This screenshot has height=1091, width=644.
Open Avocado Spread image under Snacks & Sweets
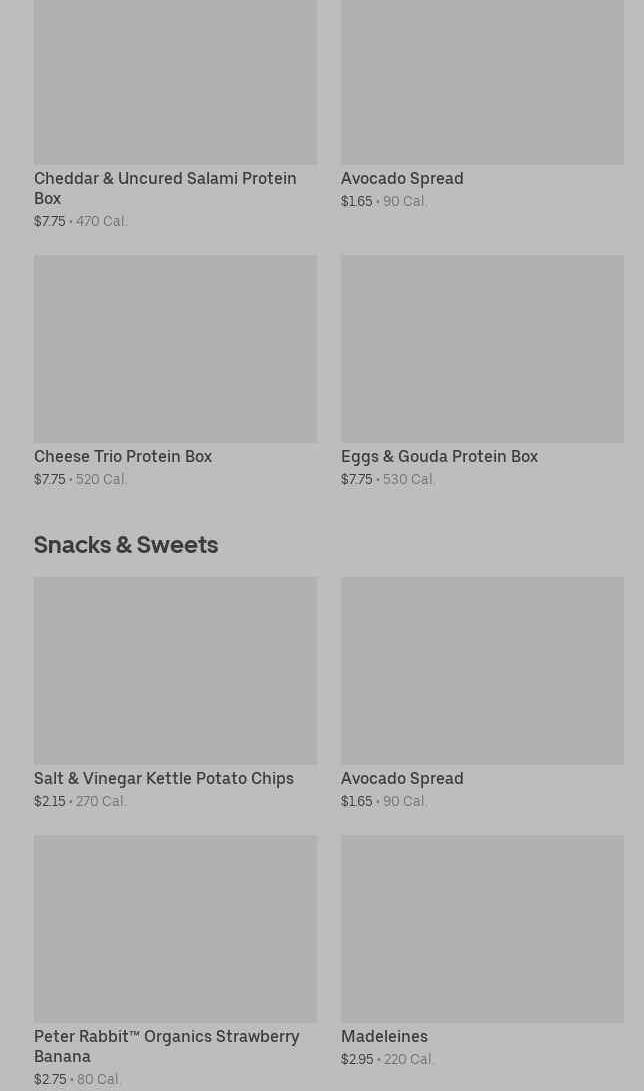(x=482, y=670)
